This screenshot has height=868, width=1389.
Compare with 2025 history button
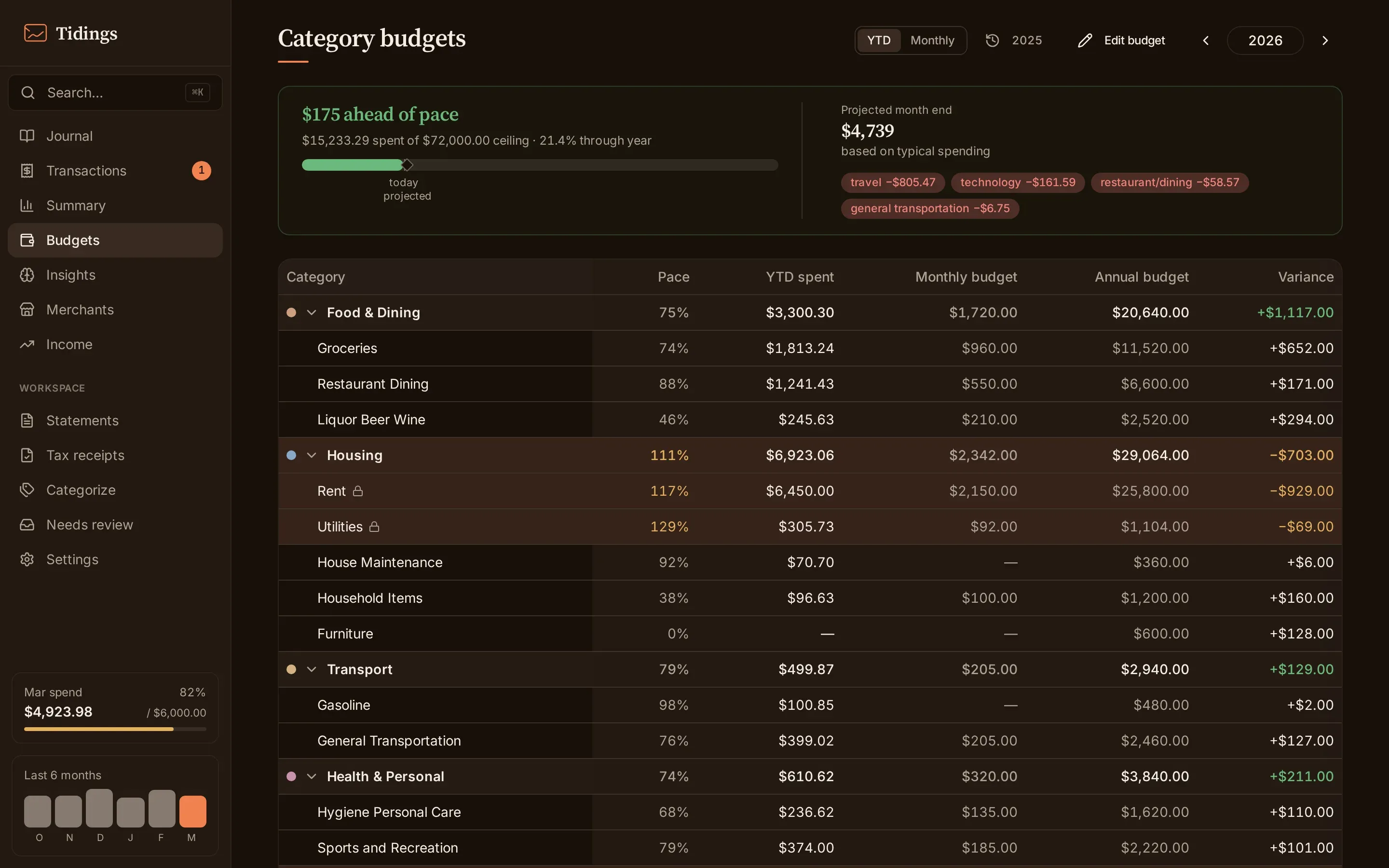click(1014, 40)
